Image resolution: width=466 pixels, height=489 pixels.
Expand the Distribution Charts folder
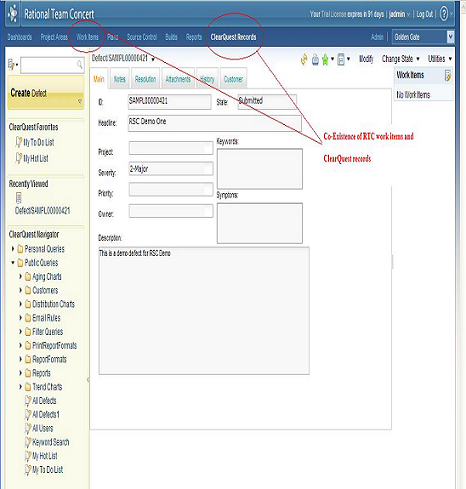coord(20,304)
